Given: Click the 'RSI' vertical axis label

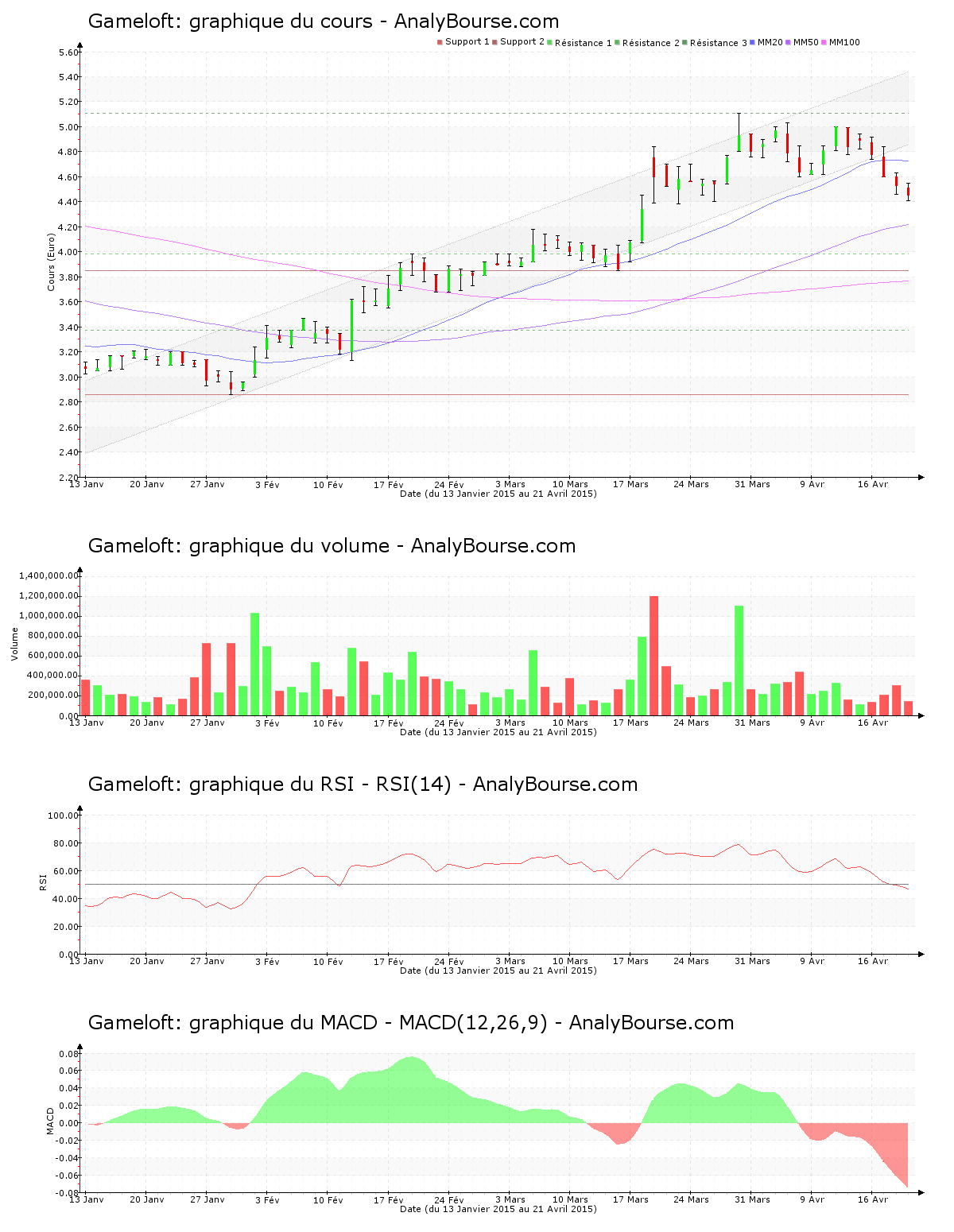Looking at the screenshot, I should [x=44, y=881].
